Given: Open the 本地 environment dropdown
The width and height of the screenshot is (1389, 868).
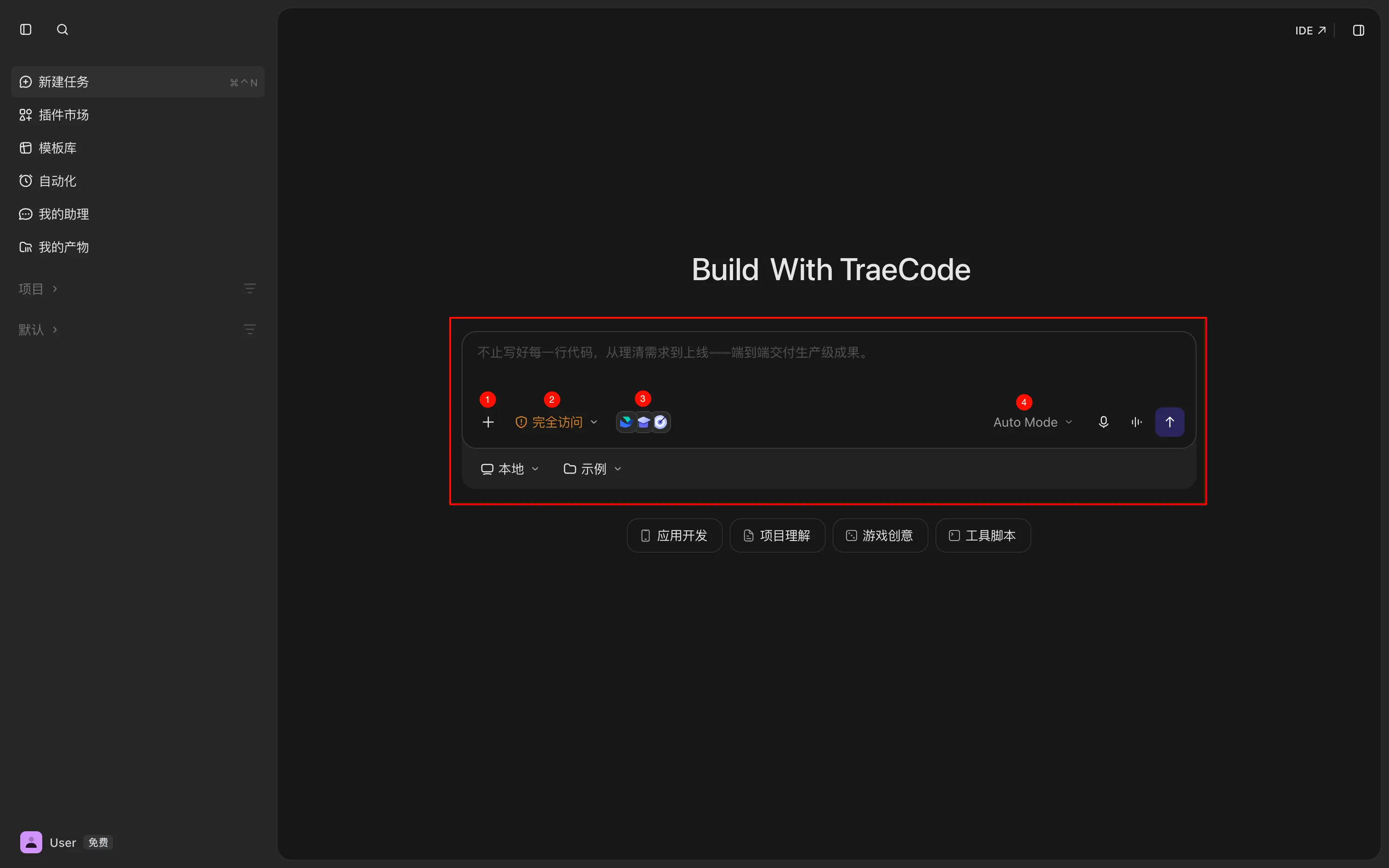Looking at the screenshot, I should click(x=510, y=469).
